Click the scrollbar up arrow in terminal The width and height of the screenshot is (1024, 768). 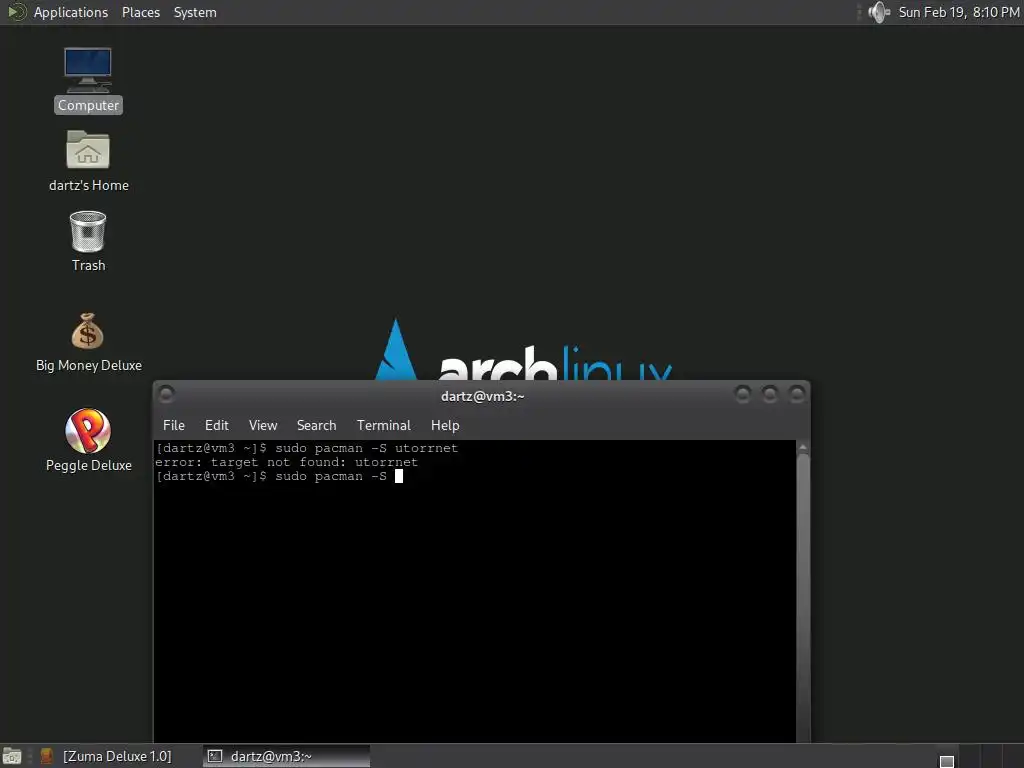pos(803,447)
